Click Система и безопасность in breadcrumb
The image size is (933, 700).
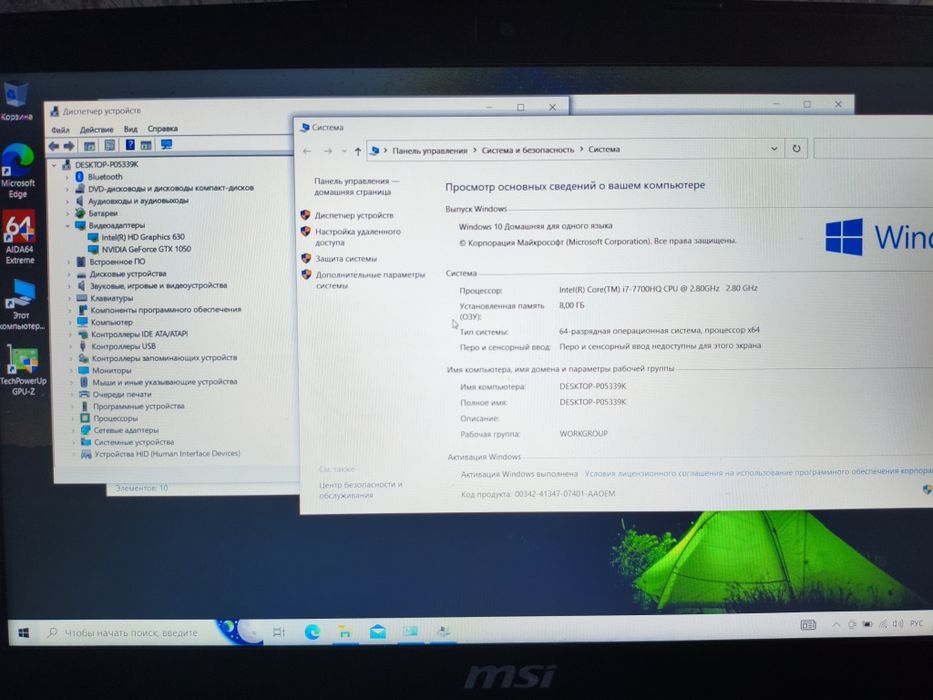528,150
